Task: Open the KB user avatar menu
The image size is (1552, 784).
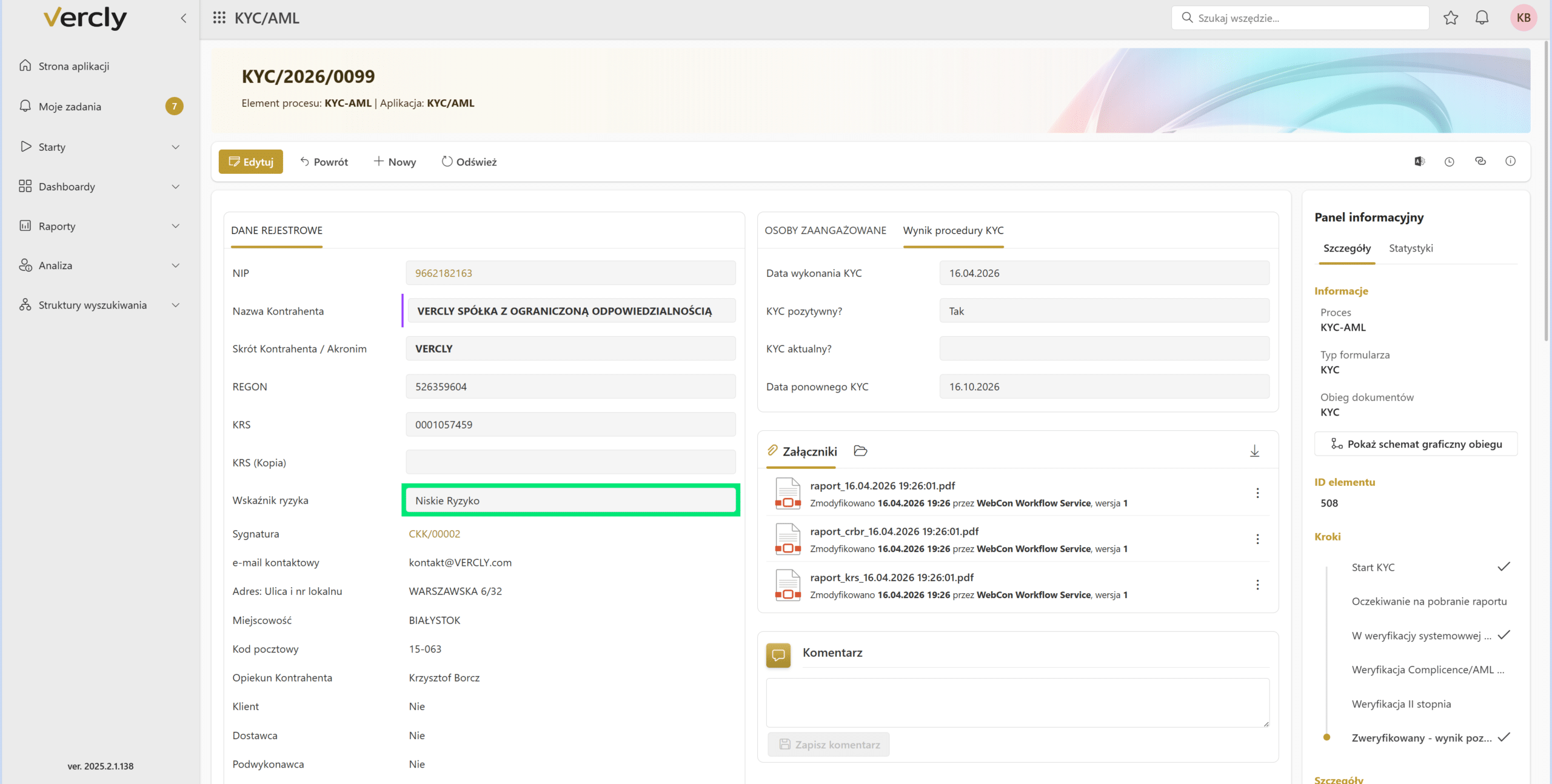Action: [x=1524, y=18]
